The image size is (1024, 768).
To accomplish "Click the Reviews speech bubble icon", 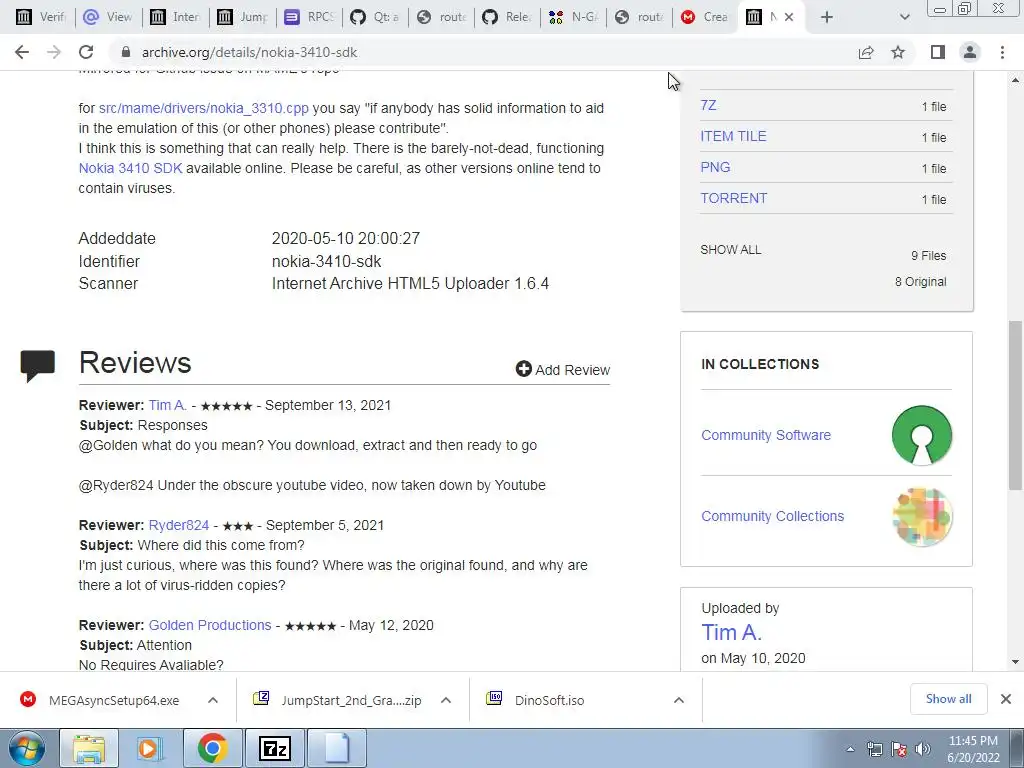I will (x=38, y=366).
